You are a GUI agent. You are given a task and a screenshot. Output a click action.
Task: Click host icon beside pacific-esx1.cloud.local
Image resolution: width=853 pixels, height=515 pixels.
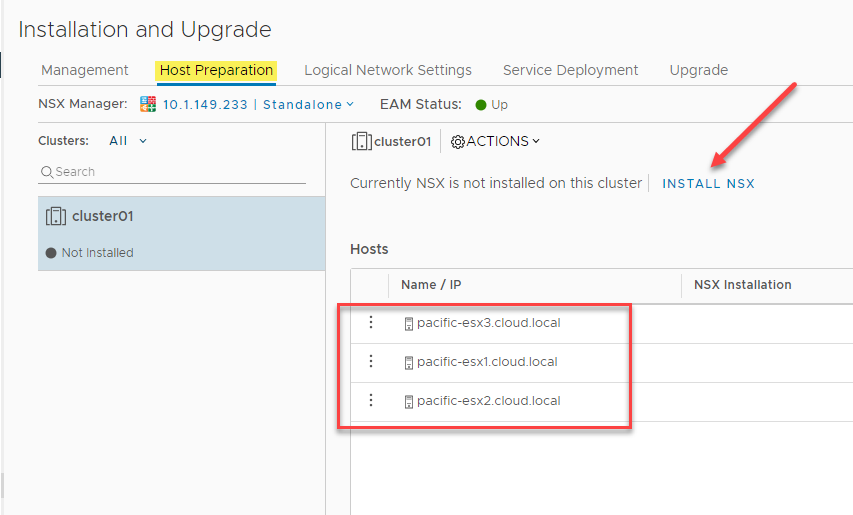[x=409, y=363]
